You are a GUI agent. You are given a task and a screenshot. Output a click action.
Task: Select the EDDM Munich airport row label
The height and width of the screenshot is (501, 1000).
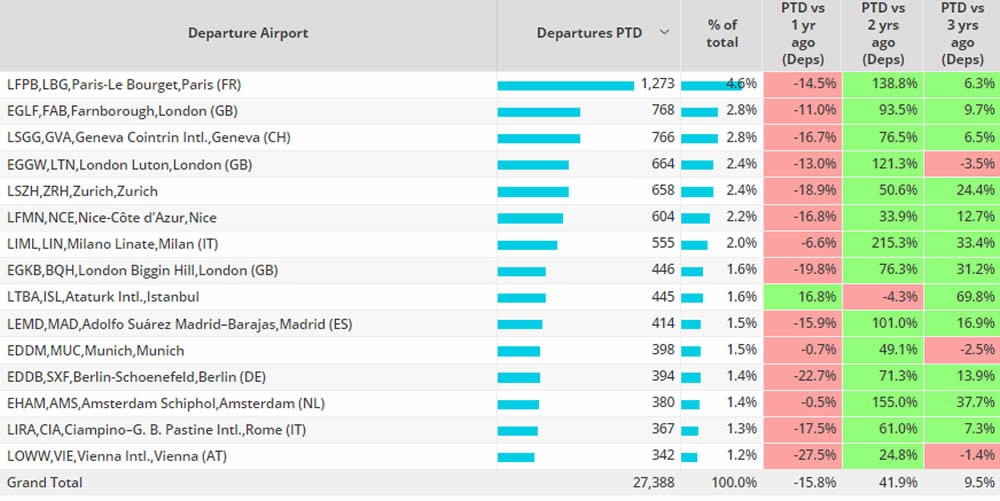coord(96,351)
